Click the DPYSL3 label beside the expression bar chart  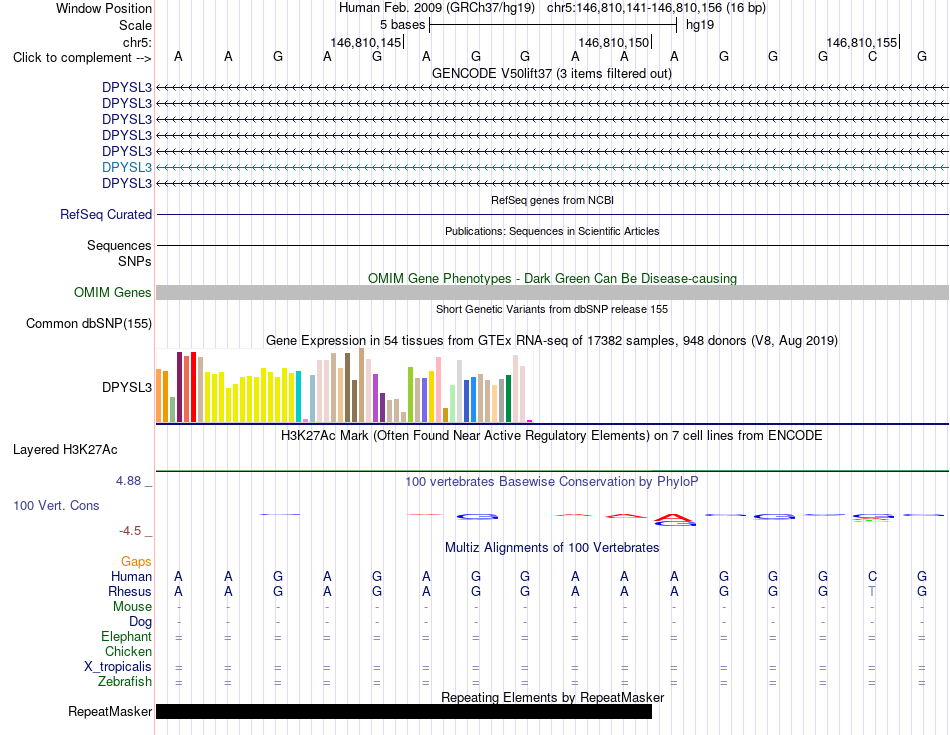pos(127,387)
